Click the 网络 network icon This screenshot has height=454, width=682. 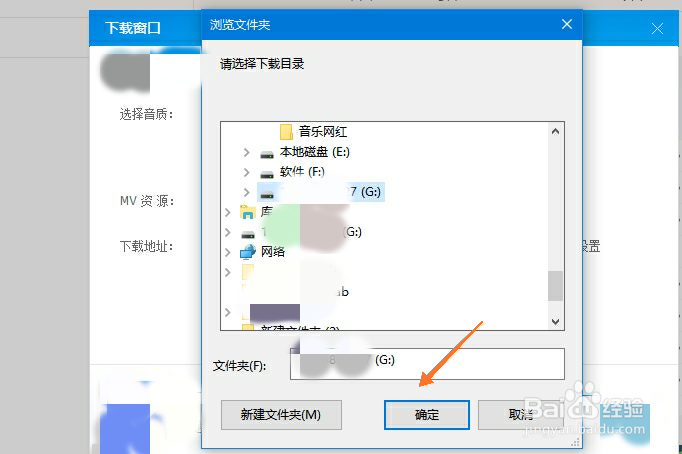click(247, 252)
